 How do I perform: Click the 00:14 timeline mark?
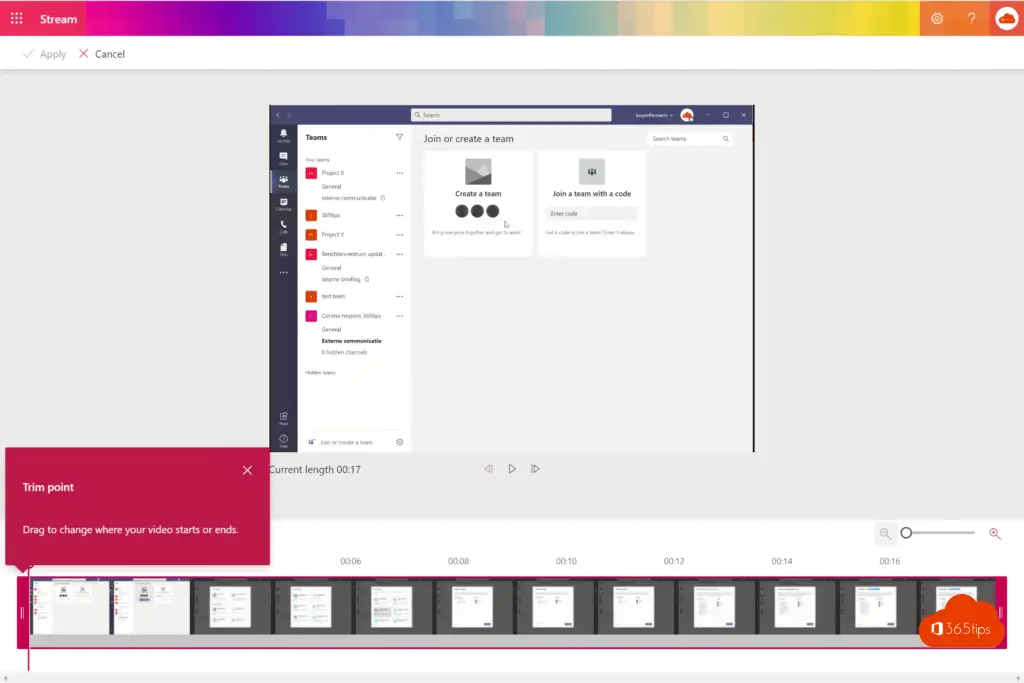pyautogui.click(x=782, y=561)
